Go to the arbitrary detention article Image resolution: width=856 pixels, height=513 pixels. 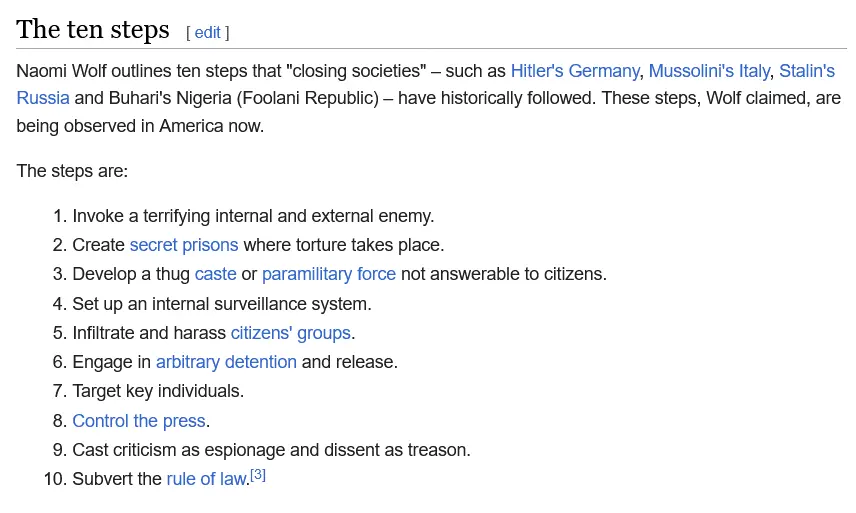(226, 362)
